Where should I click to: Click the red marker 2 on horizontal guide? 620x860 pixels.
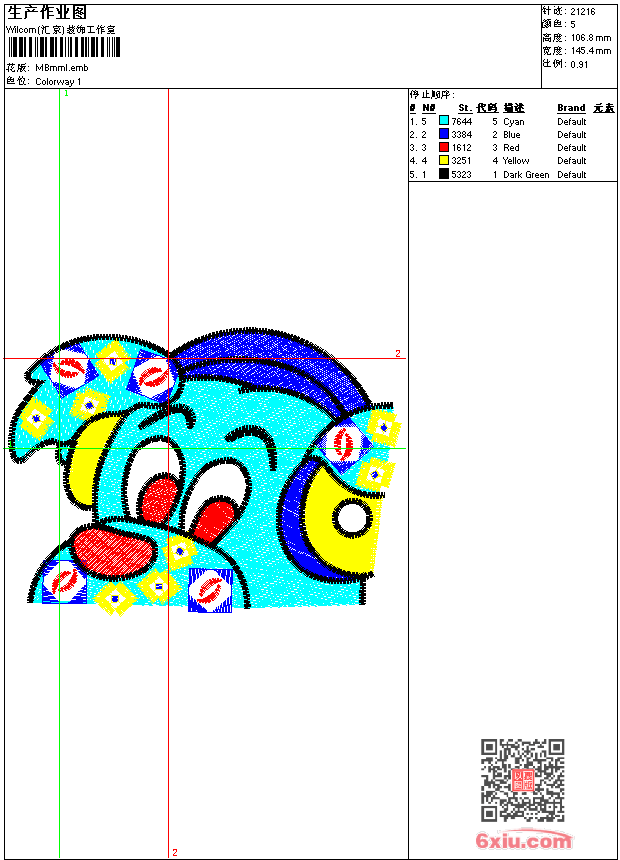click(x=398, y=353)
